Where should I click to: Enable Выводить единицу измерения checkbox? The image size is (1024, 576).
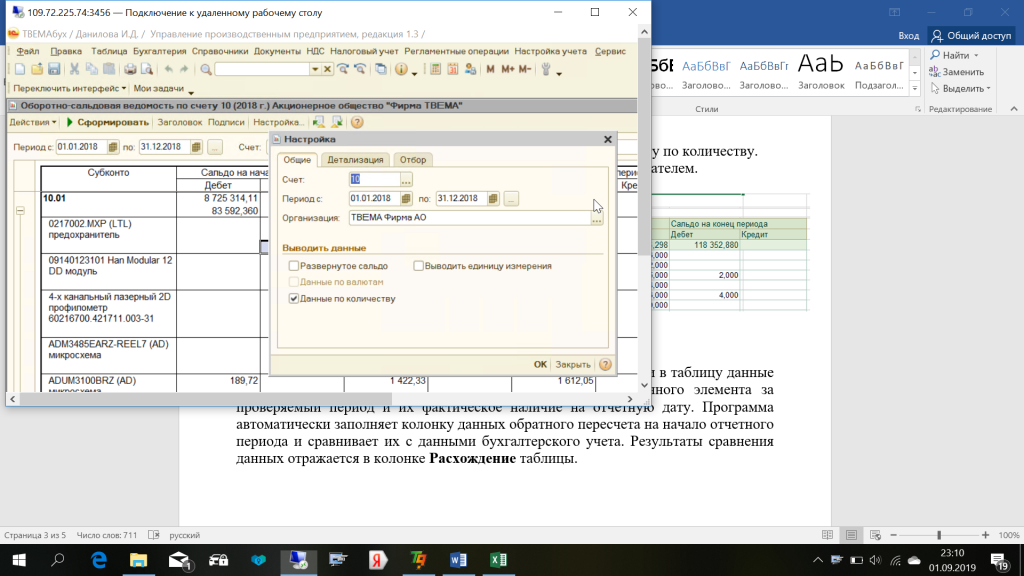[x=419, y=266]
